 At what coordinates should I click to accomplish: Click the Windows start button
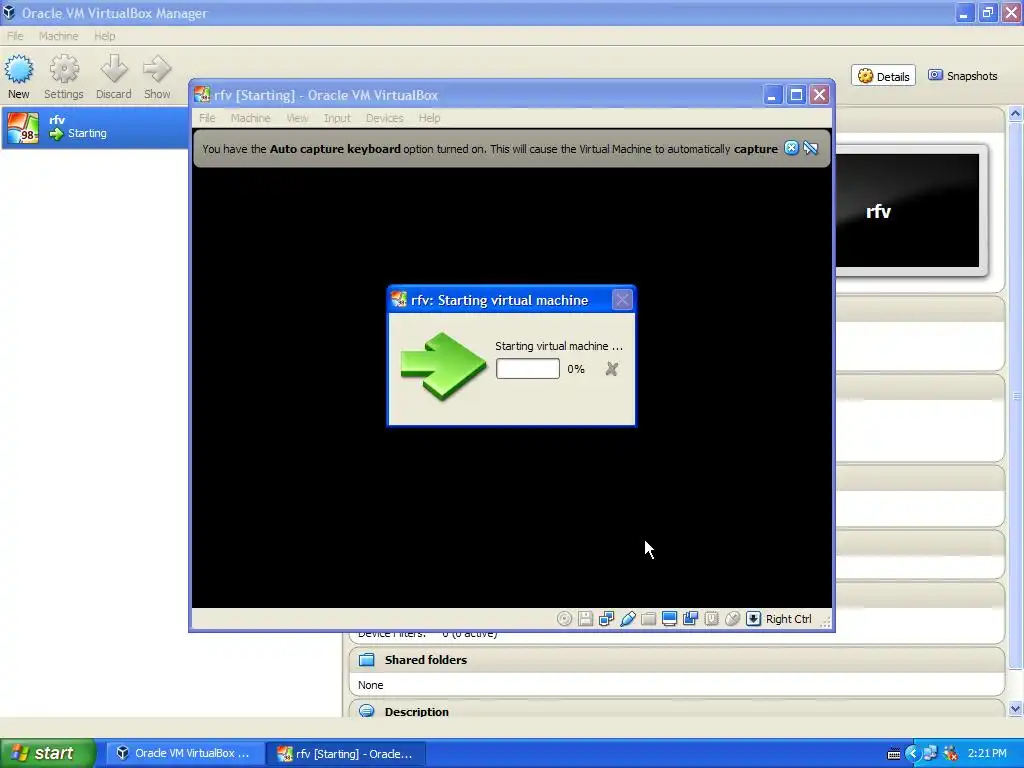[48, 753]
